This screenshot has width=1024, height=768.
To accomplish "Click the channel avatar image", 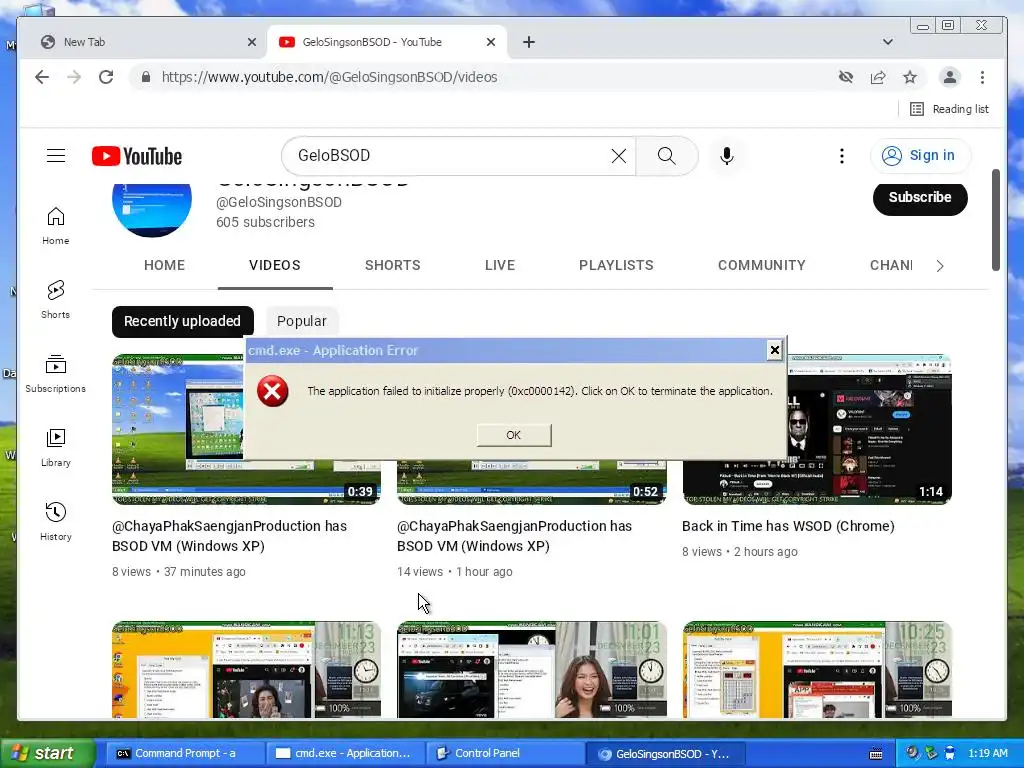I will pos(152,210).
